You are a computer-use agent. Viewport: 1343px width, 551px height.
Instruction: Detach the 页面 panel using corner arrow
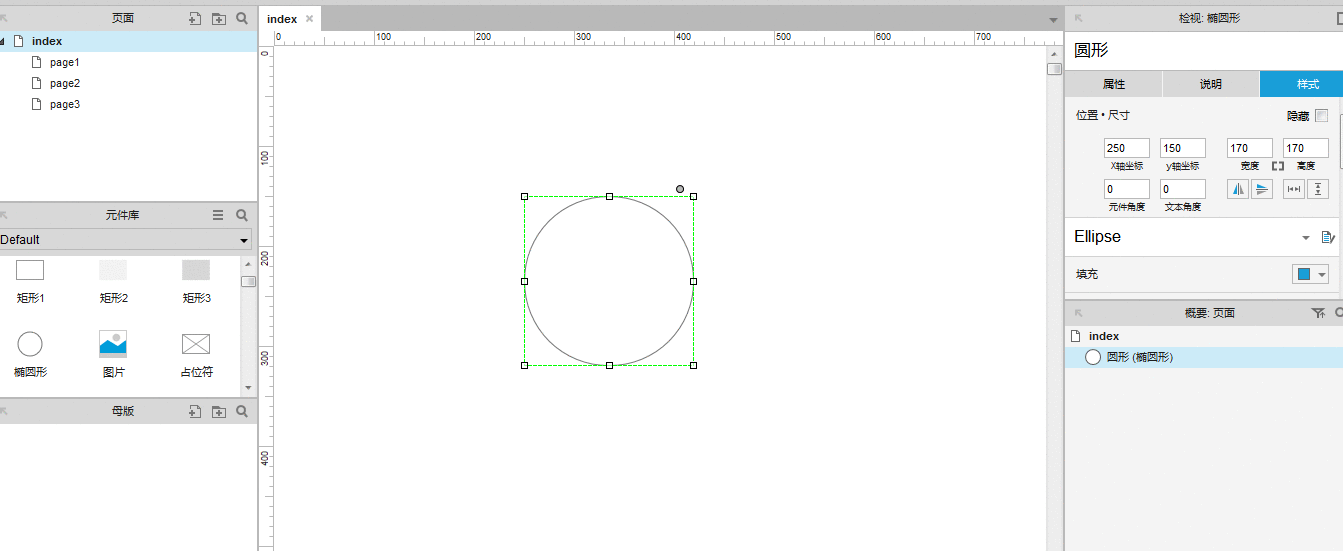4,18
